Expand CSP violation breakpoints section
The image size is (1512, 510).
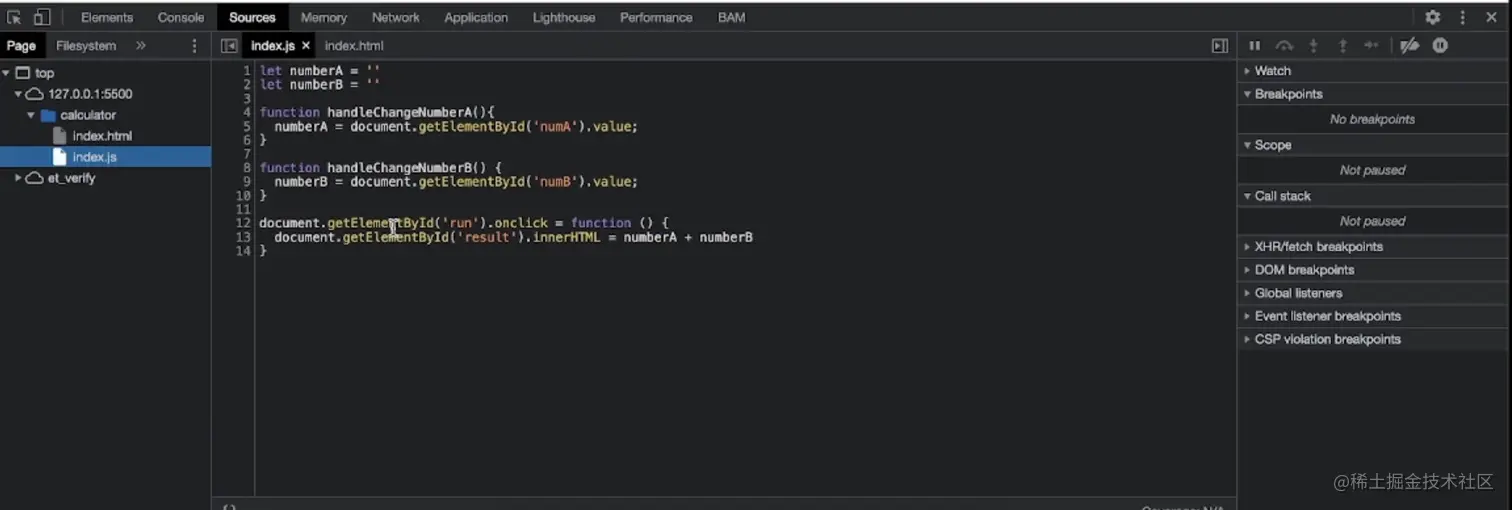point(1374,339)
